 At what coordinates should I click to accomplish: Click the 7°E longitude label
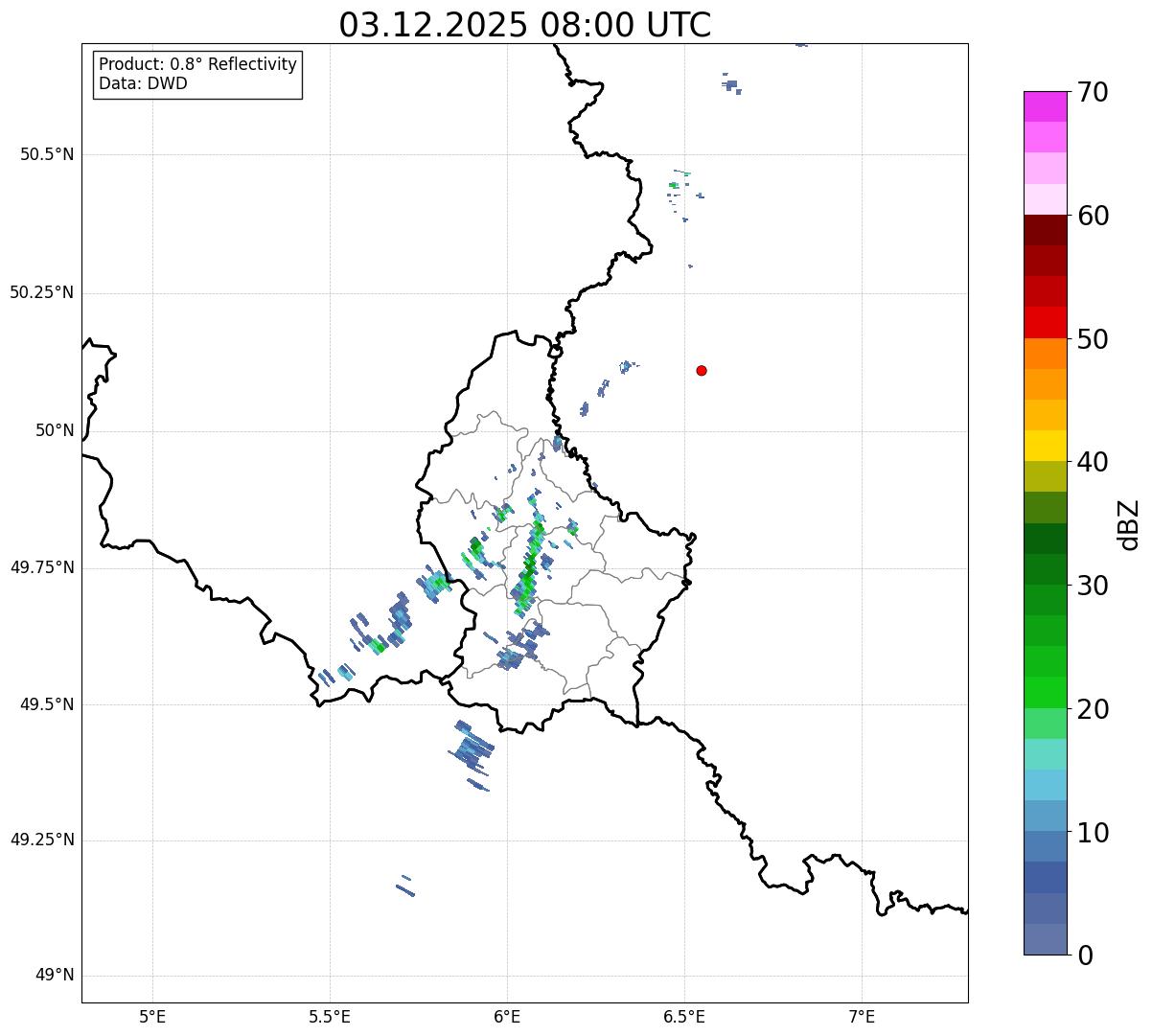point(862,1017)
